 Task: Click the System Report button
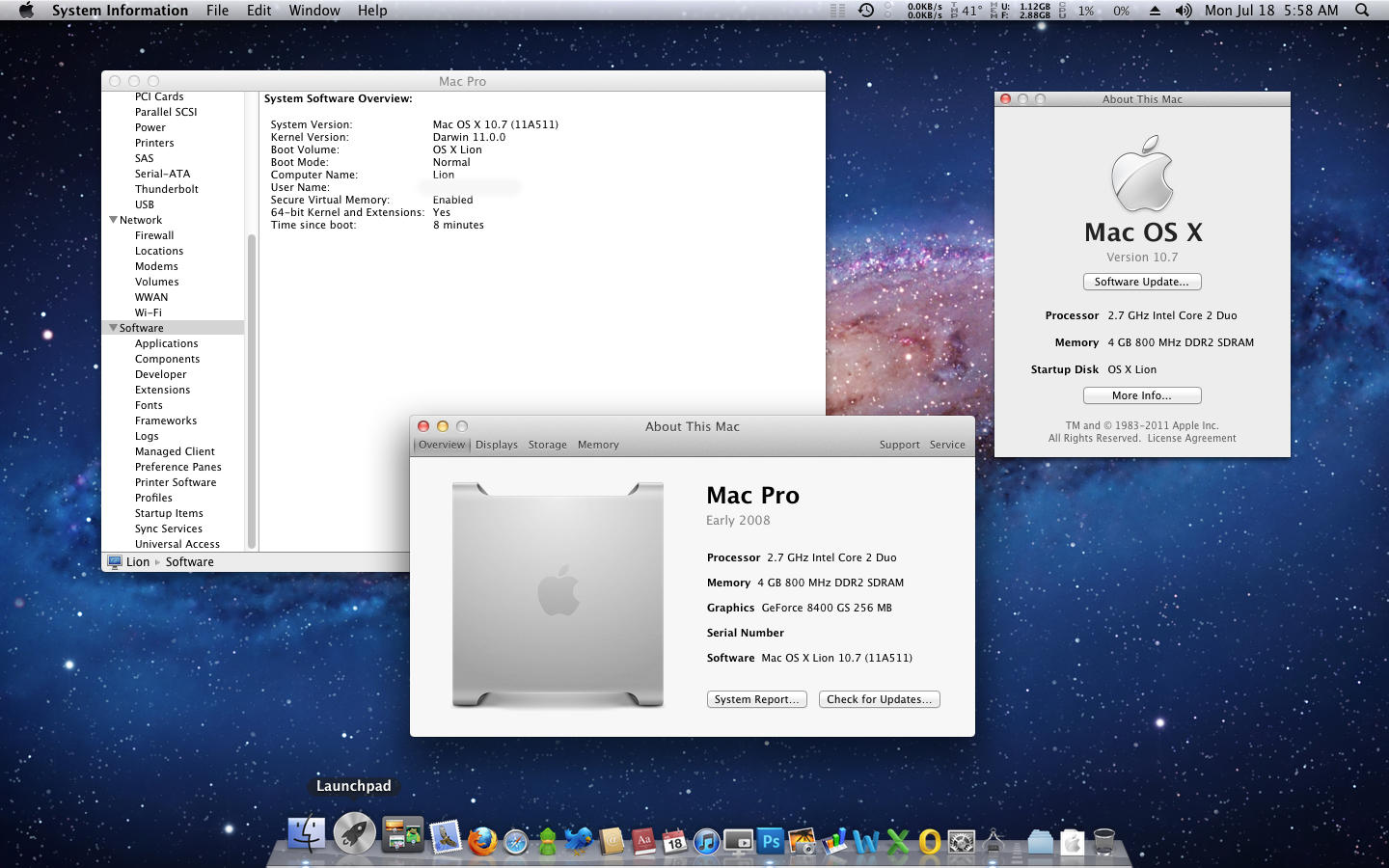tap(756, 699)
